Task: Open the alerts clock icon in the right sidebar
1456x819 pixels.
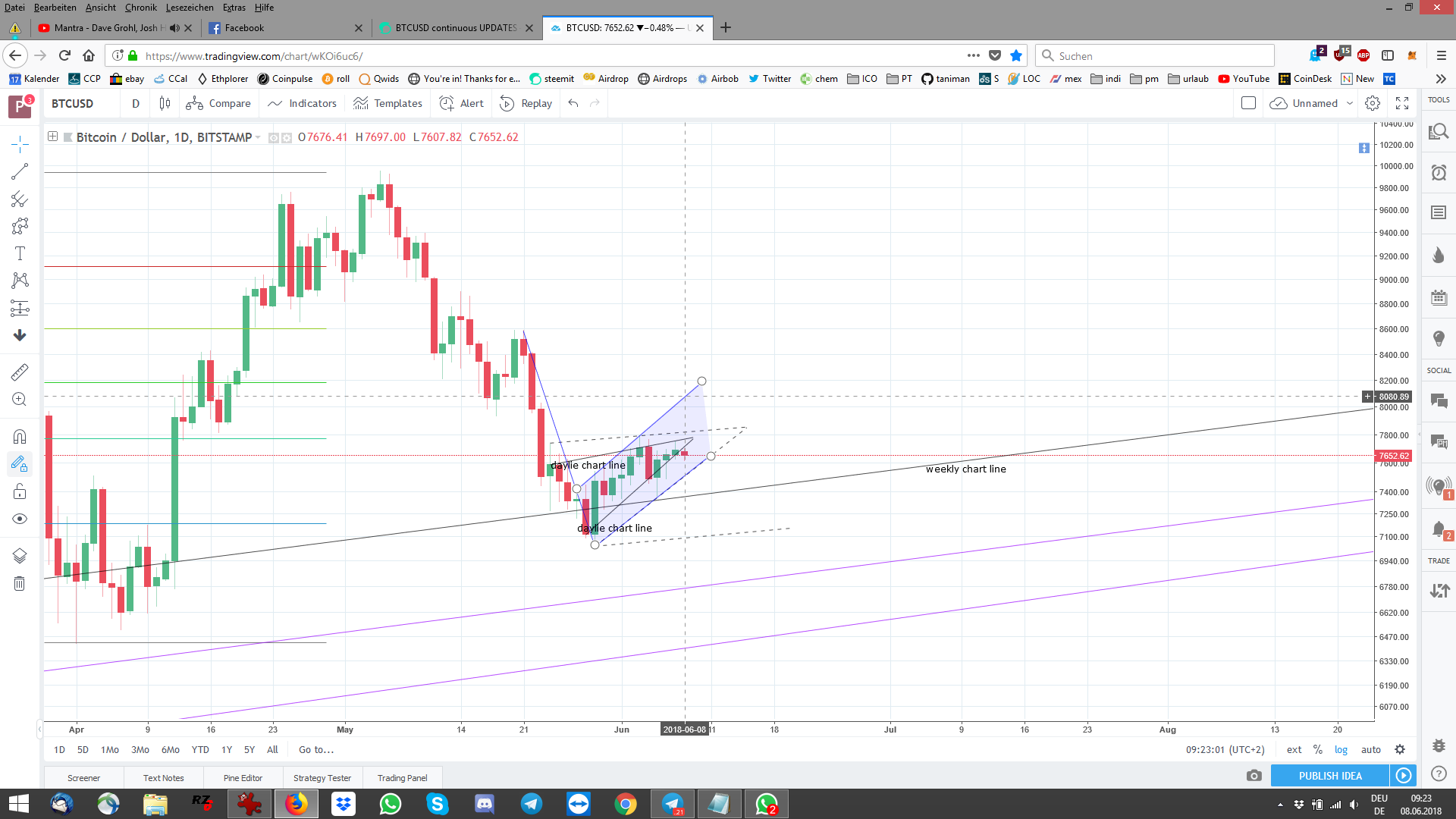Action: 1439,173
